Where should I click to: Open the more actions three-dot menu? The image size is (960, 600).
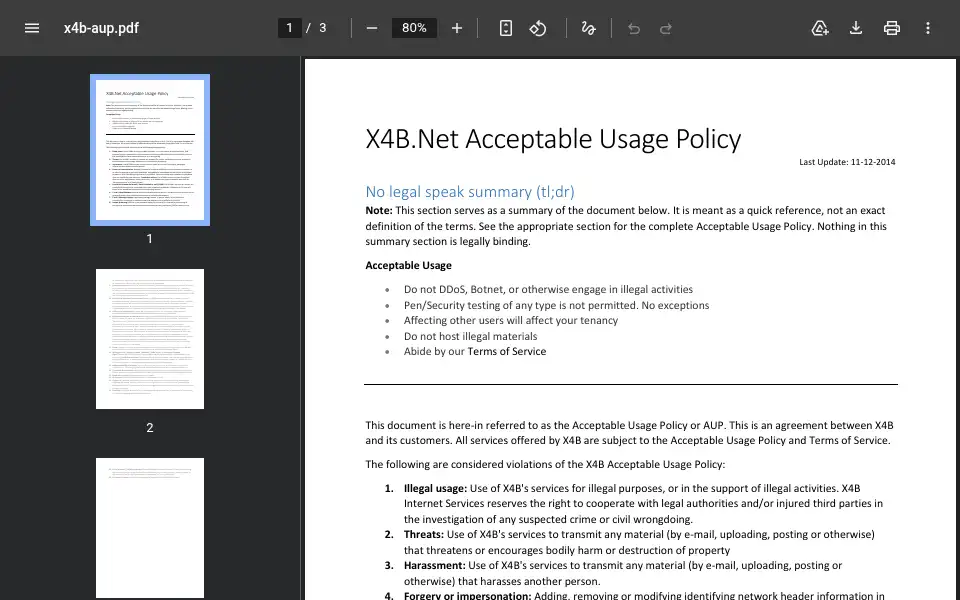coord(928,28)
